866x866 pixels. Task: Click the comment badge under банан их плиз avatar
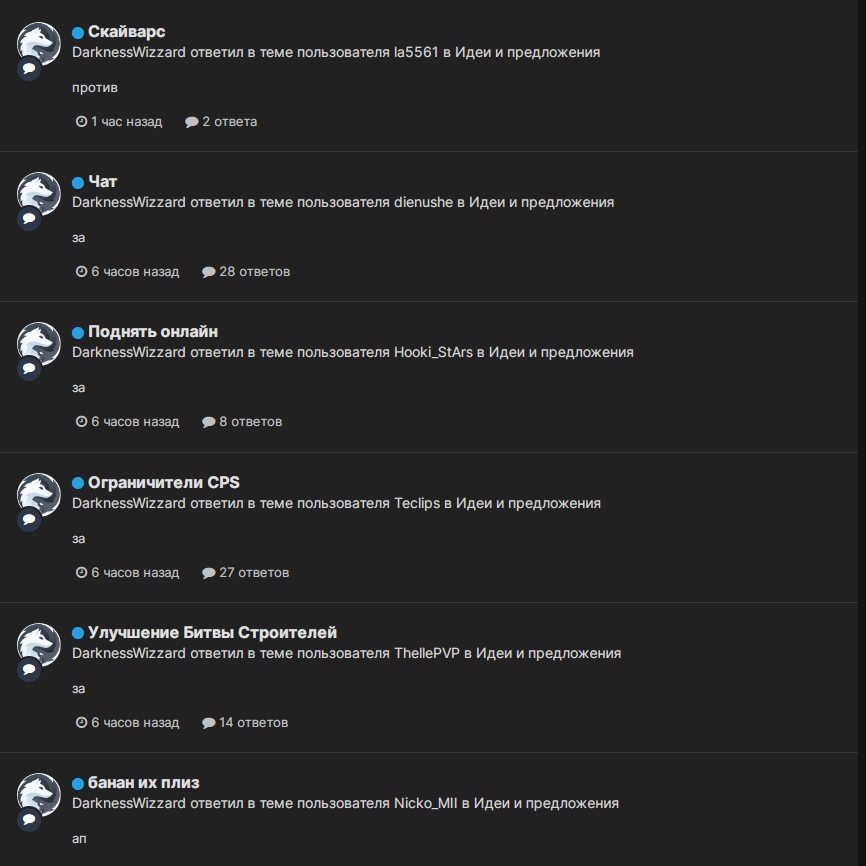point(29,819)
